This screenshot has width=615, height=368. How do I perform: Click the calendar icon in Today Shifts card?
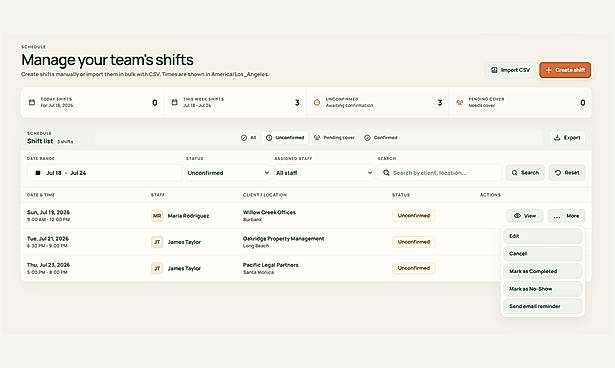pyautogui.click(x=32, y=102)
